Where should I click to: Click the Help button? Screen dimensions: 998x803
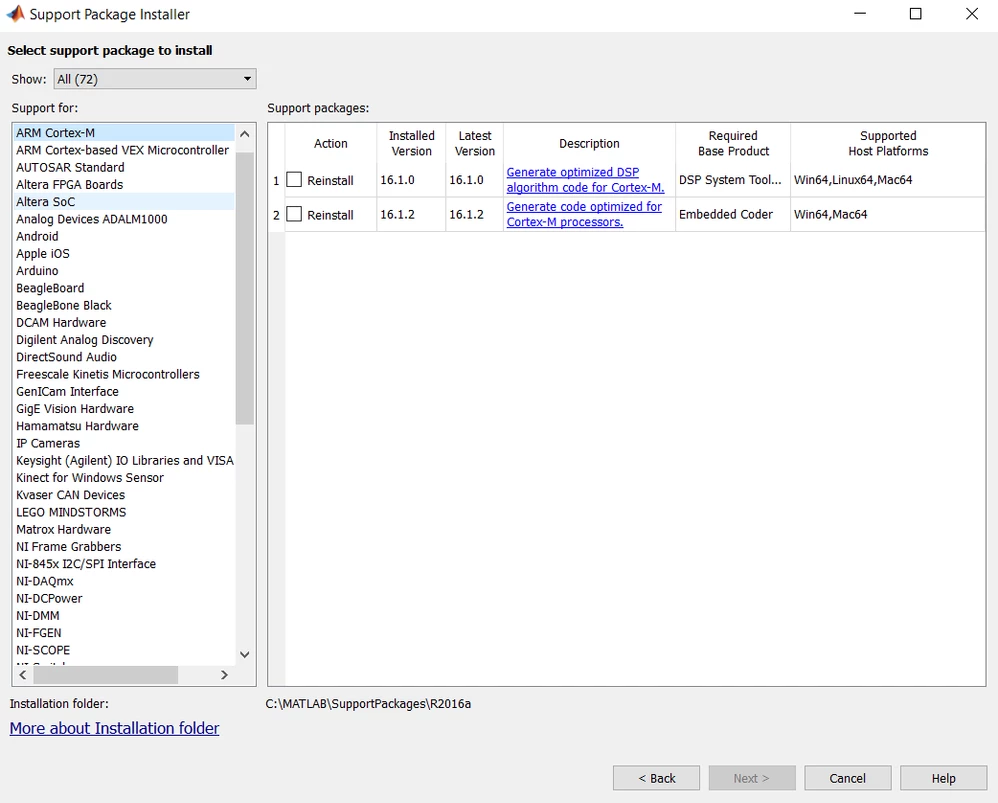coord(943,778)
